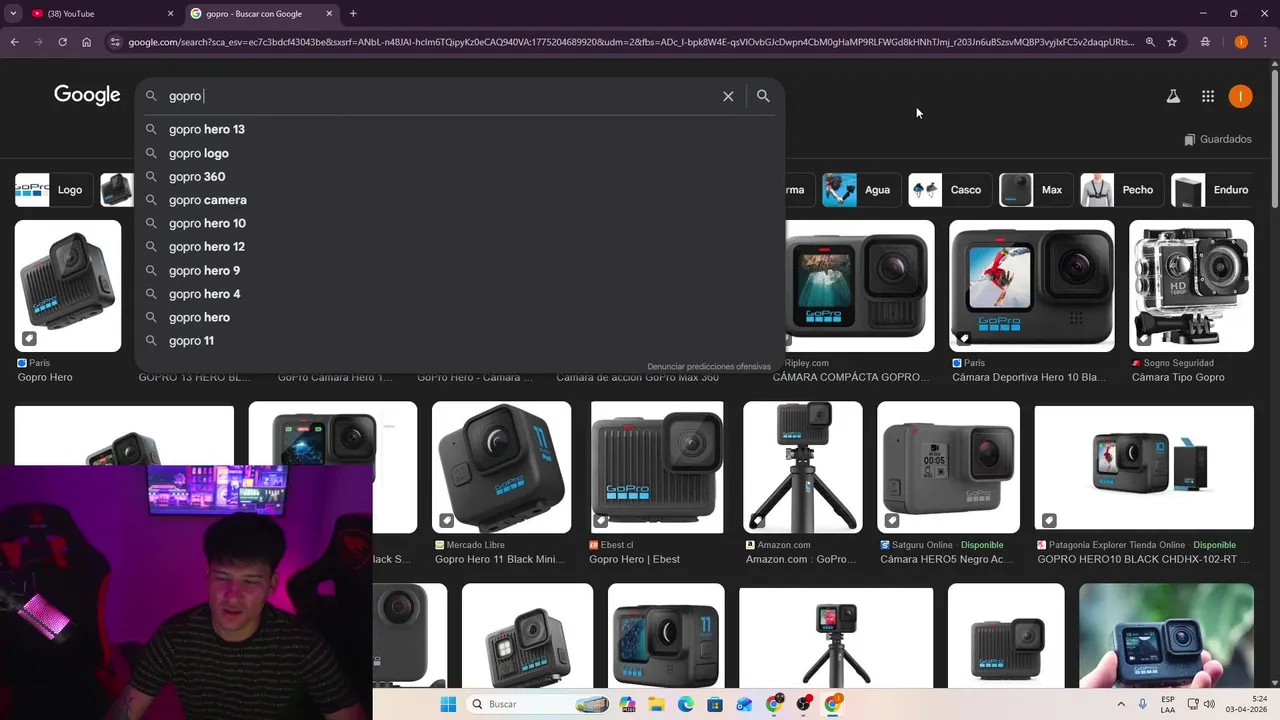The image size is (1280, 720).
Task: Show hidden system tray icons
Action: point(1120,704)
